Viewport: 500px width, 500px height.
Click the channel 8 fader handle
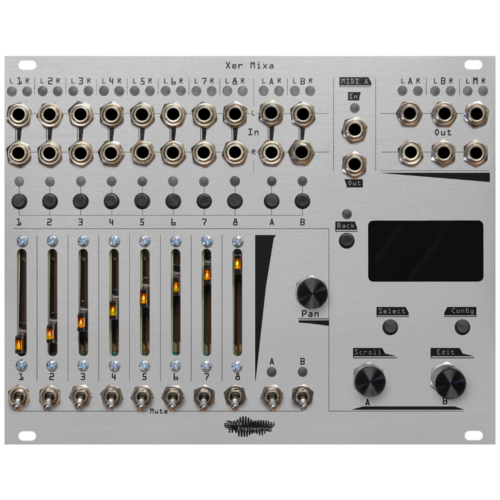point(237,264)
